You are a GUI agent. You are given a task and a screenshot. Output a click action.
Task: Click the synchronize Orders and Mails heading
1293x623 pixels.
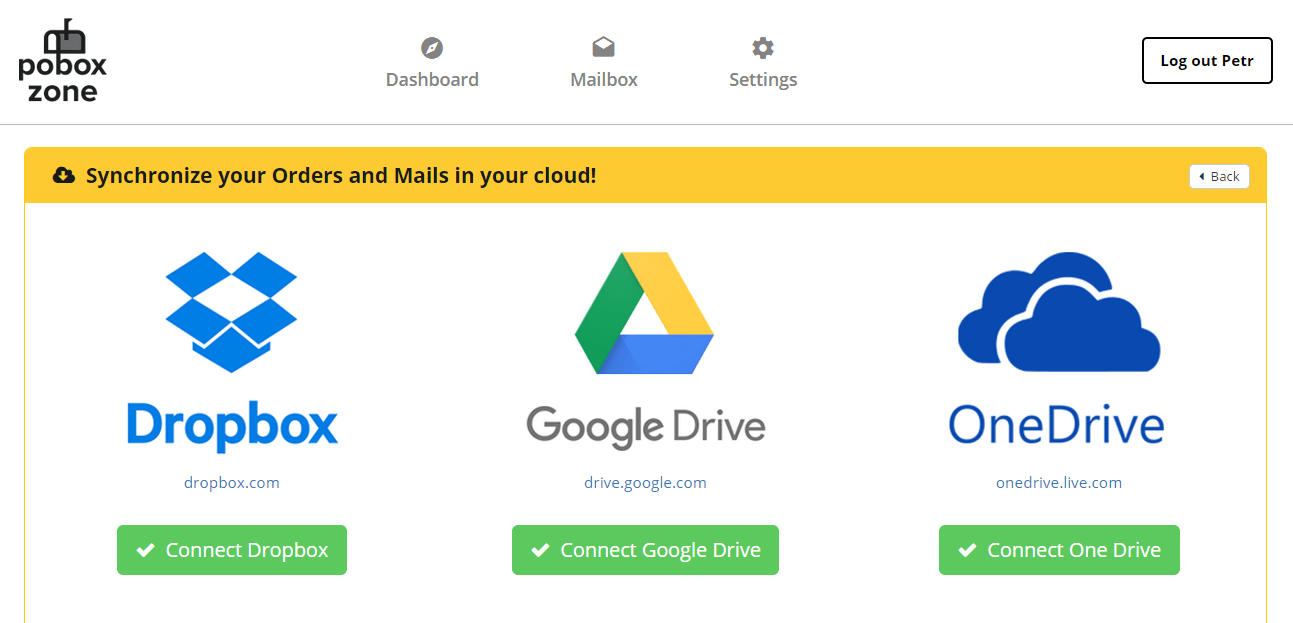[x=341, y=176]
